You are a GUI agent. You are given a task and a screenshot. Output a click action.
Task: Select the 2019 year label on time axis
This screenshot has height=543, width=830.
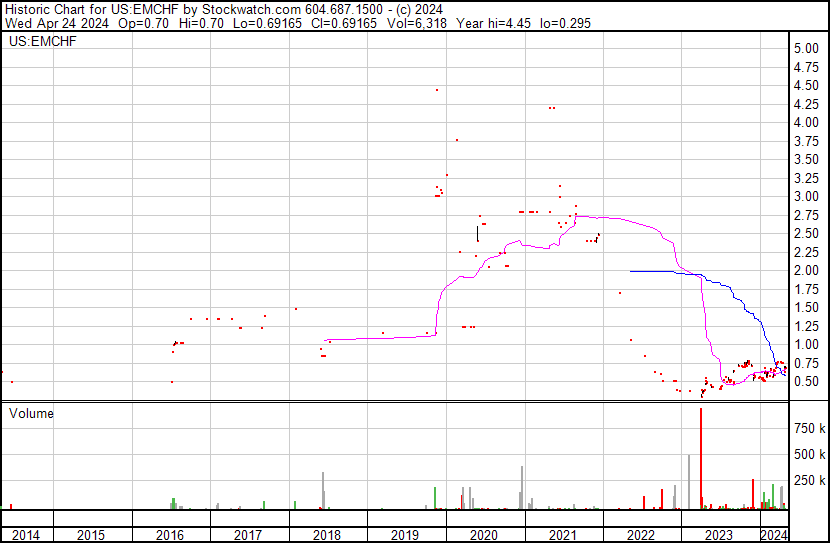405,535
